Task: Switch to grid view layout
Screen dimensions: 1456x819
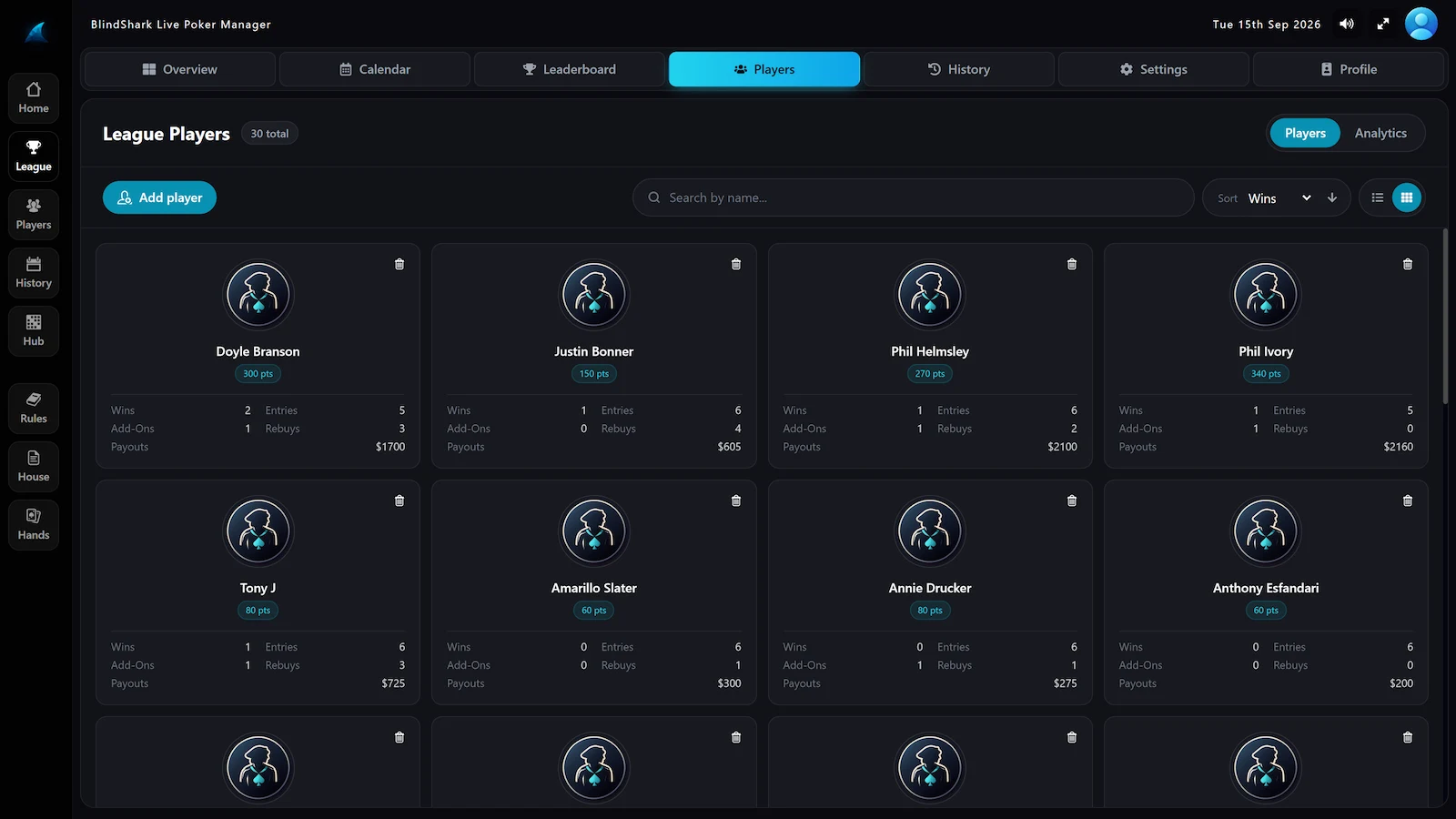Action: tap(1407, 197)
